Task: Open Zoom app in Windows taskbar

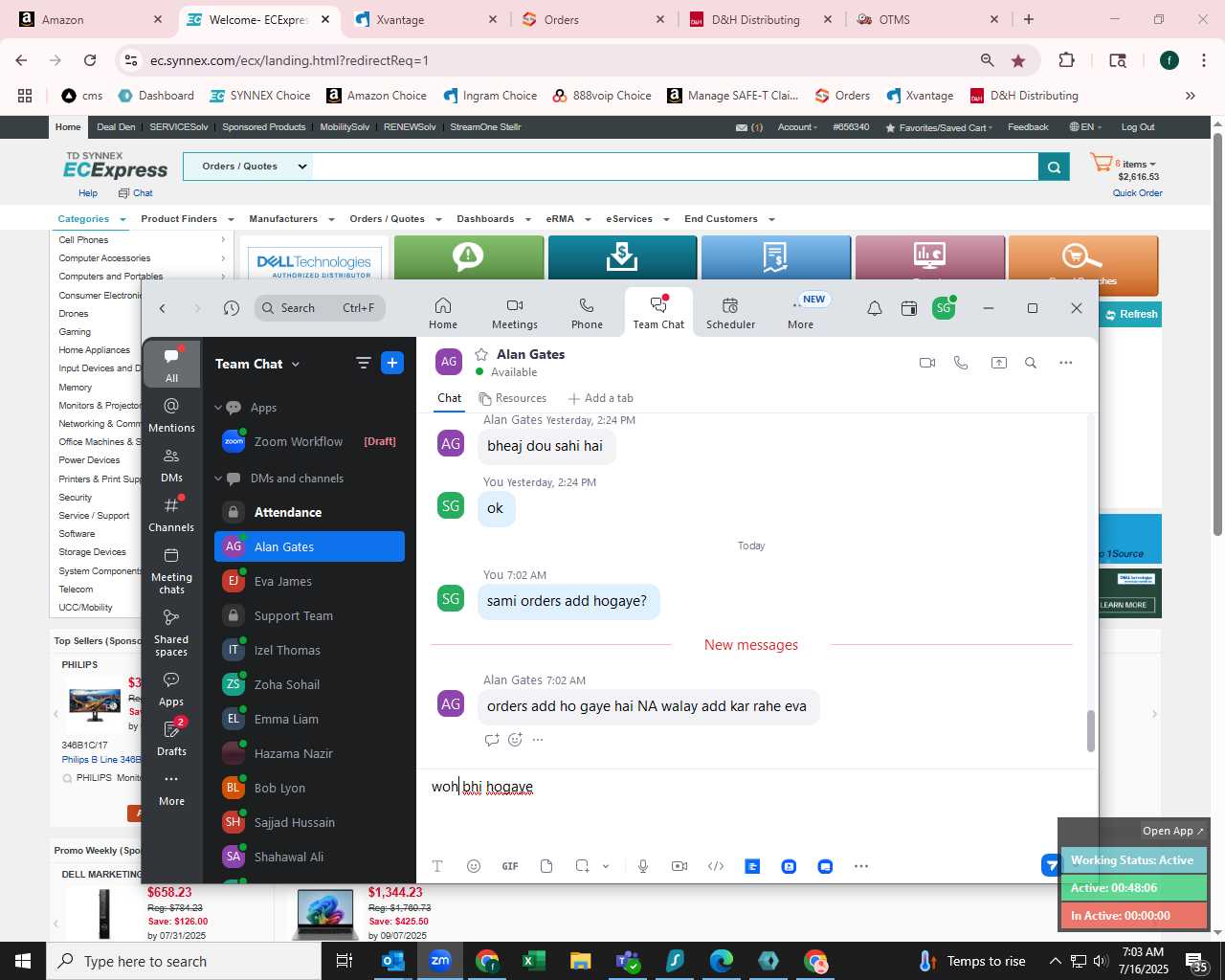Action: pyautogui.click(x=440, y=961)
